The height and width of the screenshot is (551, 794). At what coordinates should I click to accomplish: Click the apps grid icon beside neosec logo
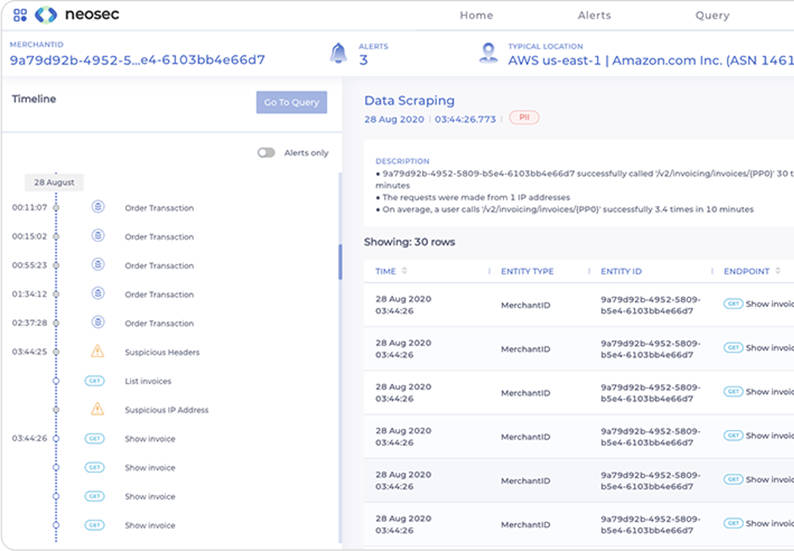click(20, 15)
